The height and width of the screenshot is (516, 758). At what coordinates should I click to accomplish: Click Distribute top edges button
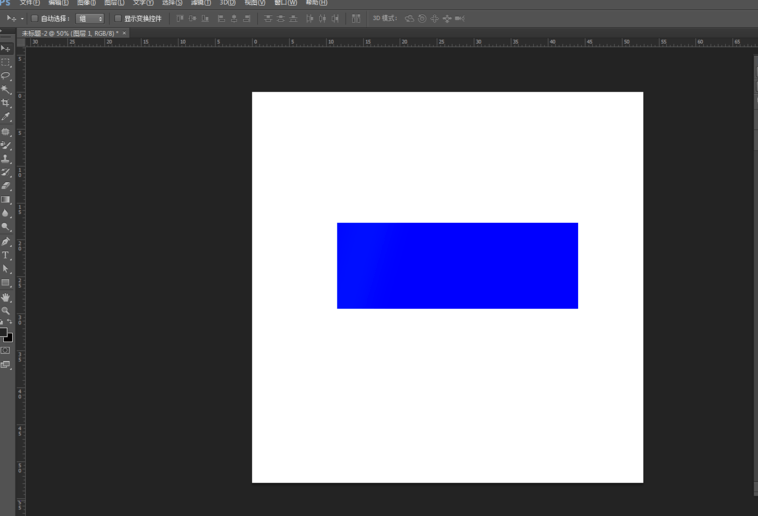(x=268, y=18)
